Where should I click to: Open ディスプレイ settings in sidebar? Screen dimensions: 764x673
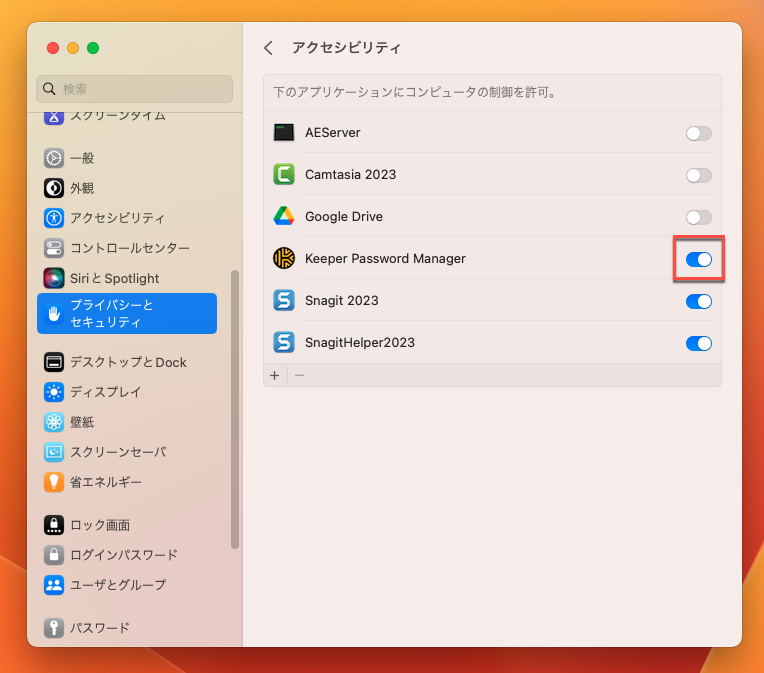pos(105,392)
